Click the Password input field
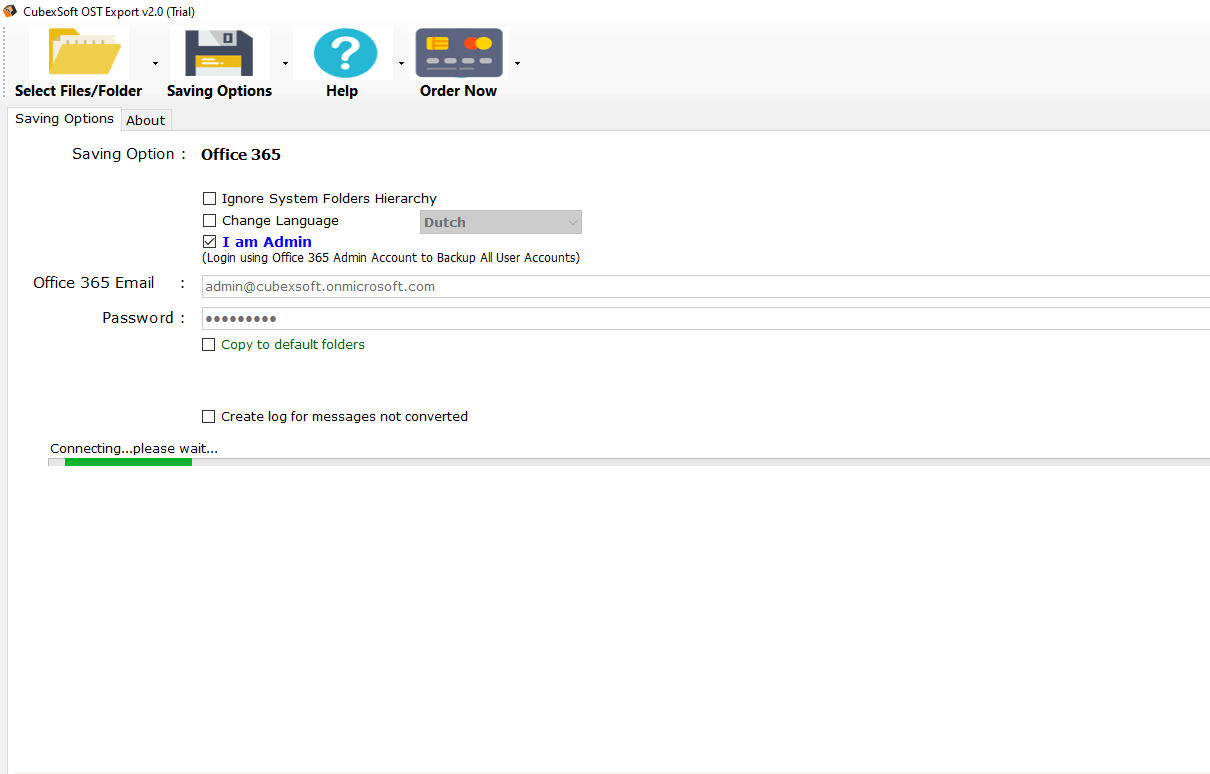This screenshot has height=774, width=1210. point(705,319)
